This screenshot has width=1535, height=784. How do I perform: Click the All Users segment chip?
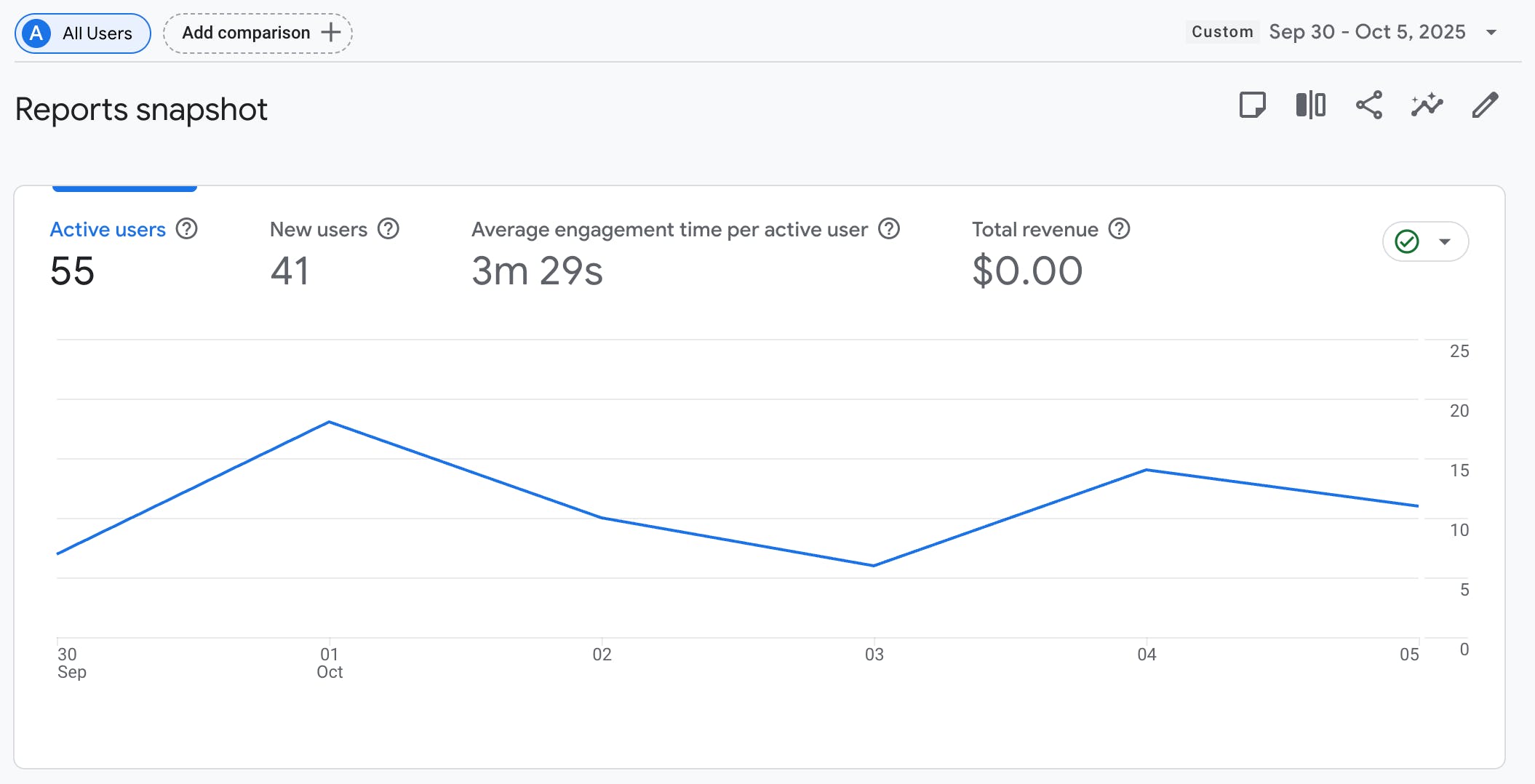pyautogui.click(x=83, y=33)
